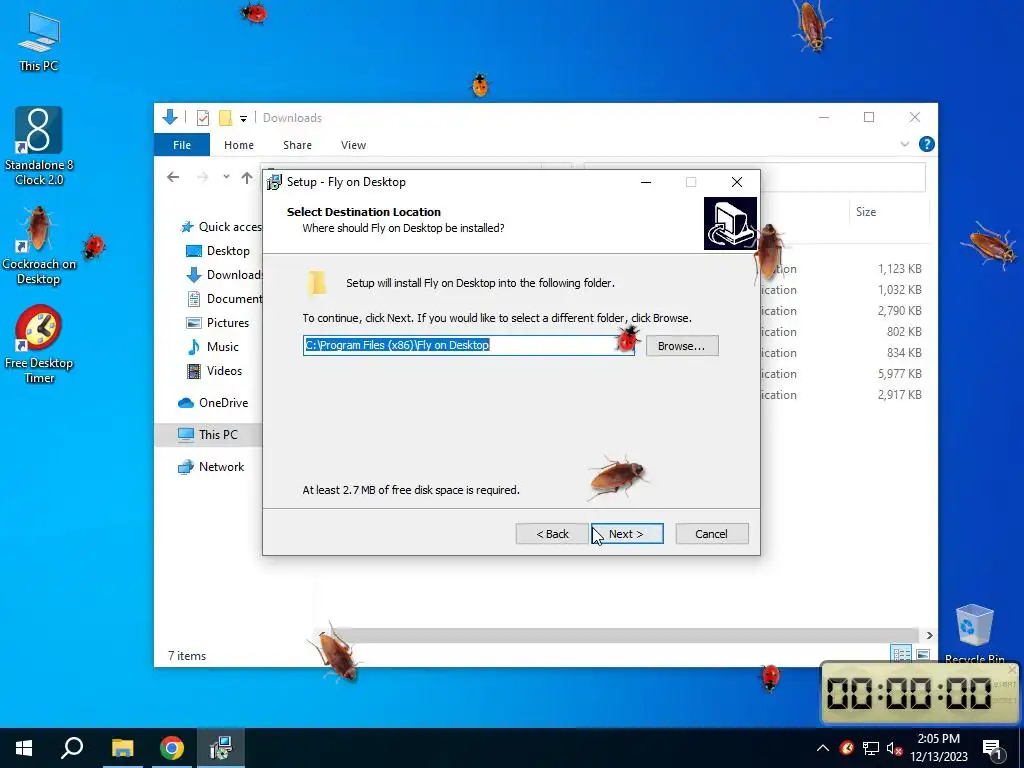Click the destination folder path field

click(468, 345)
